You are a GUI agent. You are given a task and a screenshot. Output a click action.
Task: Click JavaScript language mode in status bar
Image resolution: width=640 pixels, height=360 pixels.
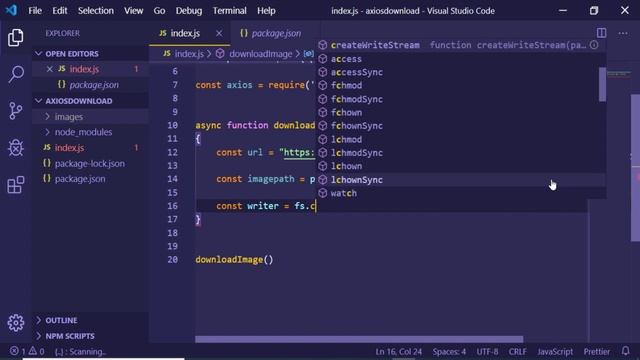tap(555, 351)
